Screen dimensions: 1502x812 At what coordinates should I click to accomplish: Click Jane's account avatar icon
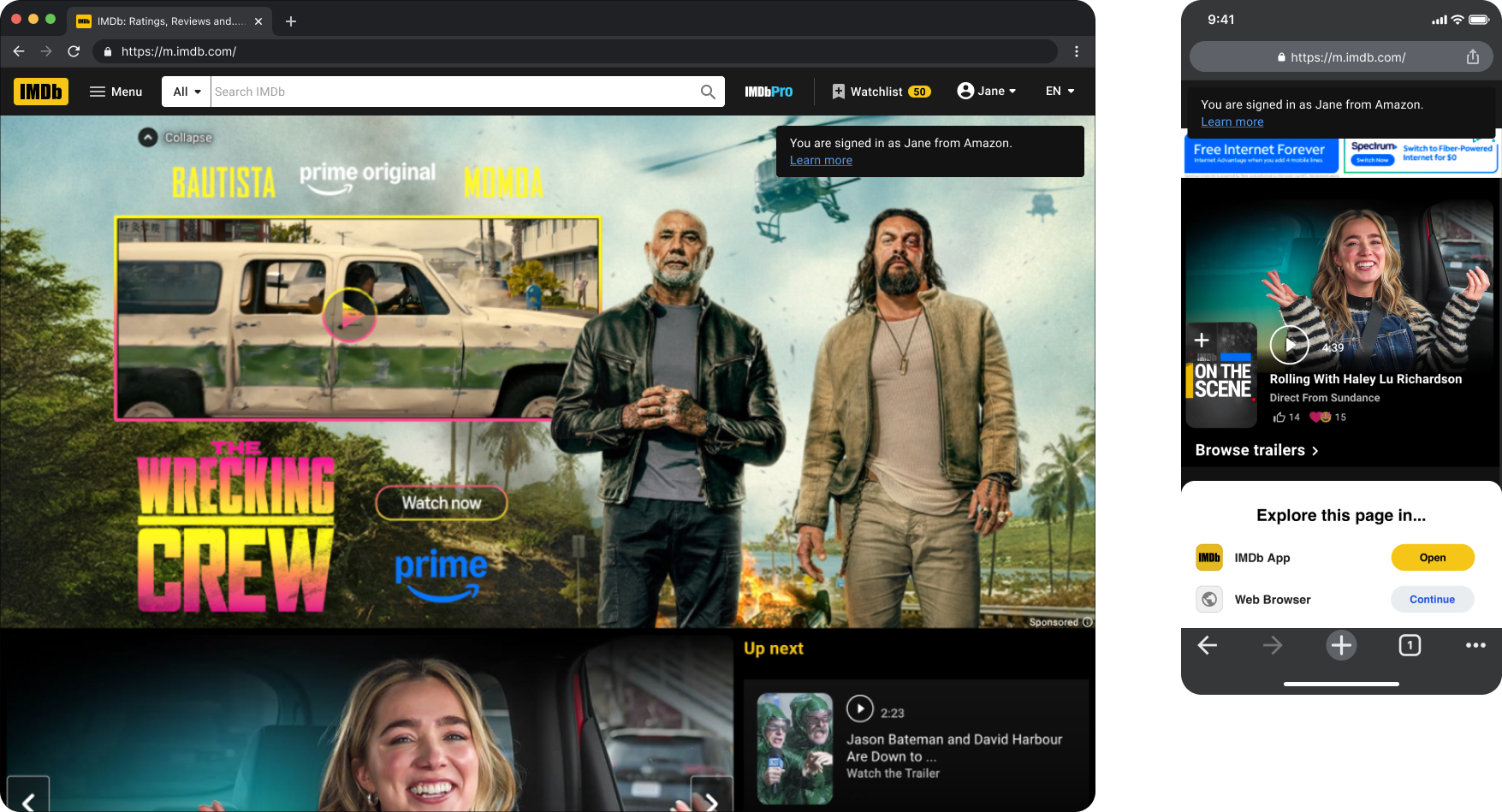965,91
